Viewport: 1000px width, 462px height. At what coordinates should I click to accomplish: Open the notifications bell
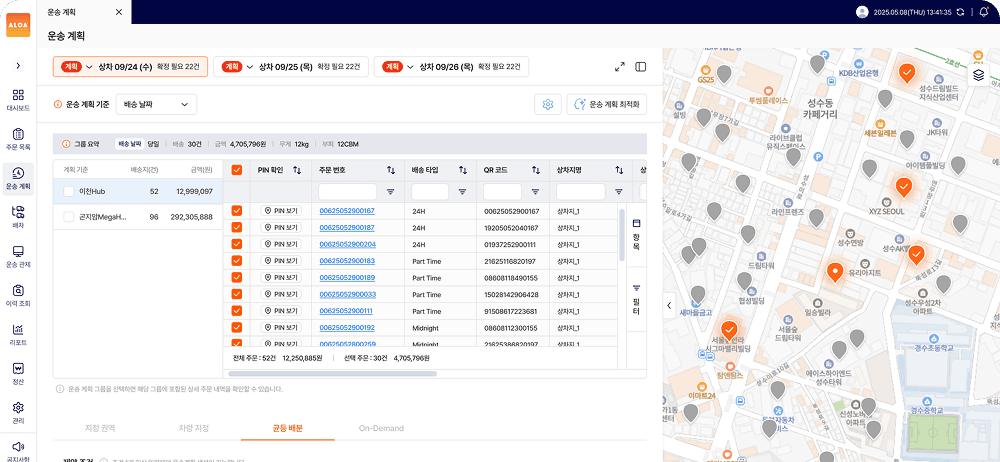983,11
